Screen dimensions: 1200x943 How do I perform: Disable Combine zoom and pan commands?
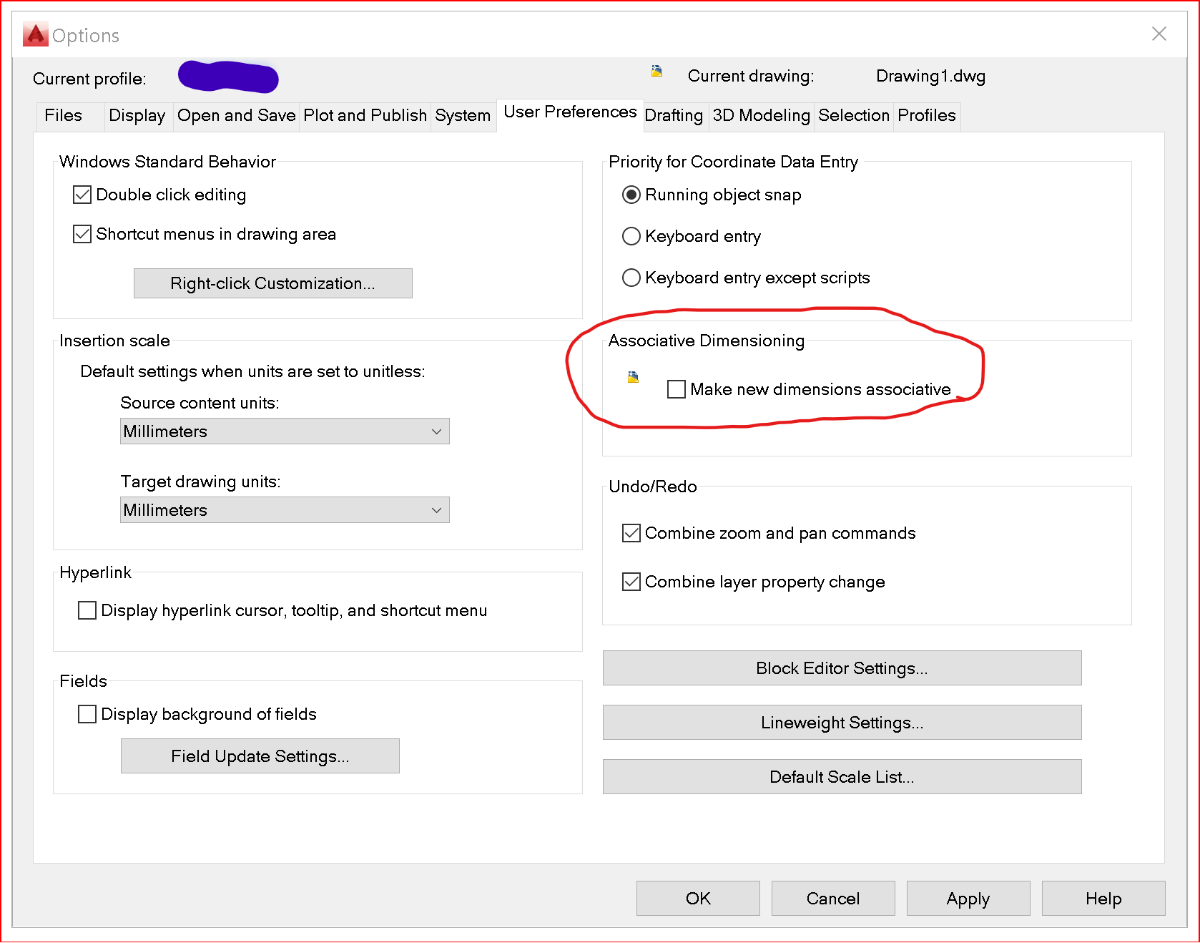631,533
